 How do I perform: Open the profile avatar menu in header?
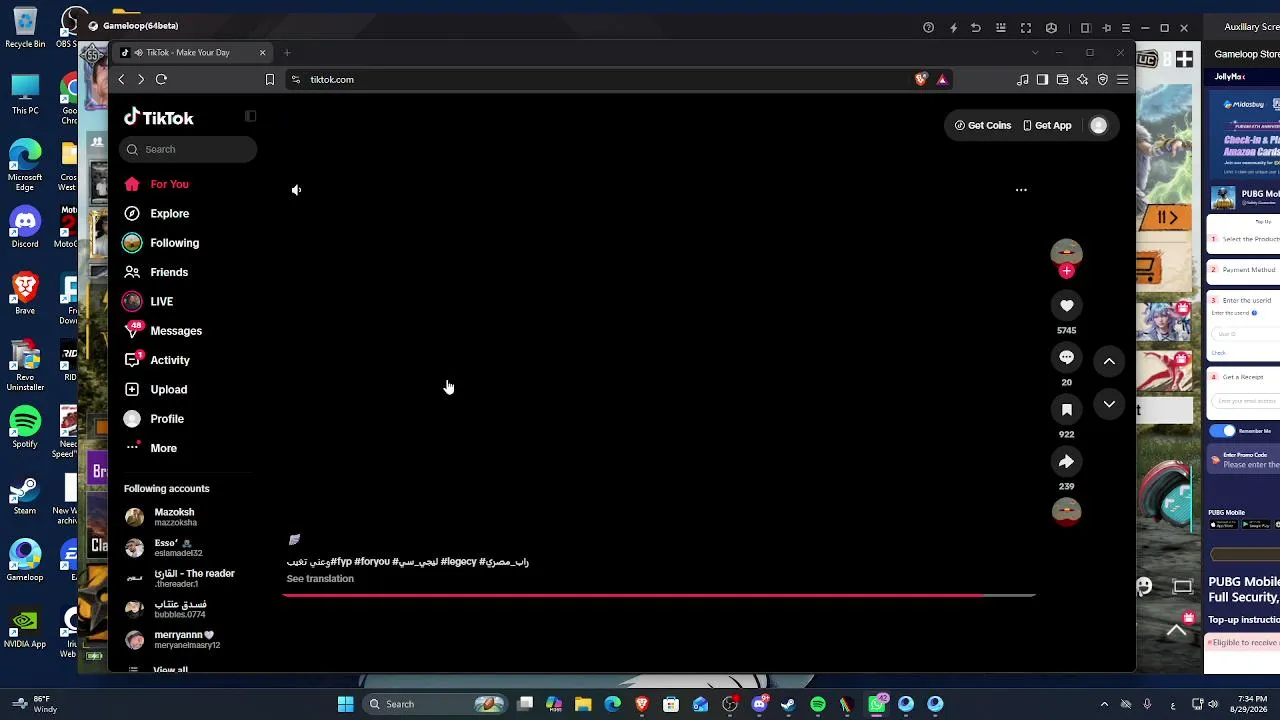(1098, 125)
